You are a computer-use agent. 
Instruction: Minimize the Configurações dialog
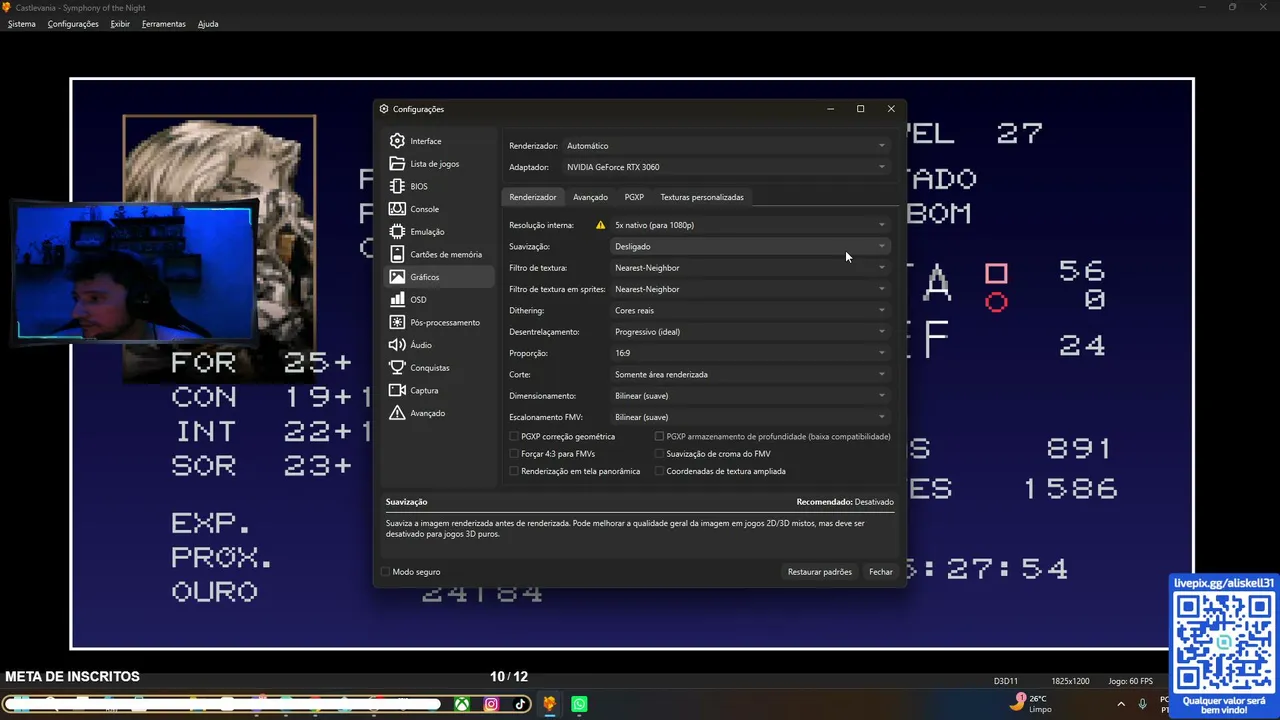click(830, 109)
